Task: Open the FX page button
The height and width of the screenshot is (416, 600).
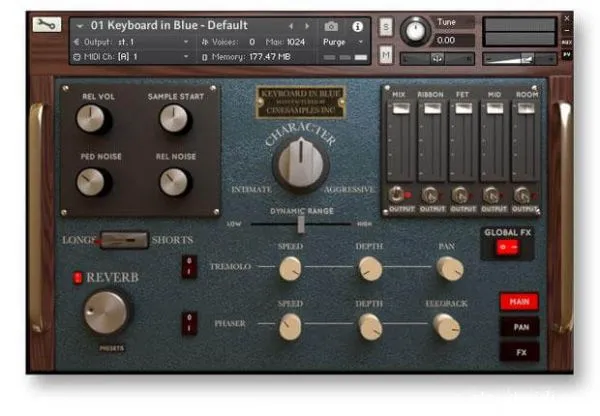Action: pos(519,351)
